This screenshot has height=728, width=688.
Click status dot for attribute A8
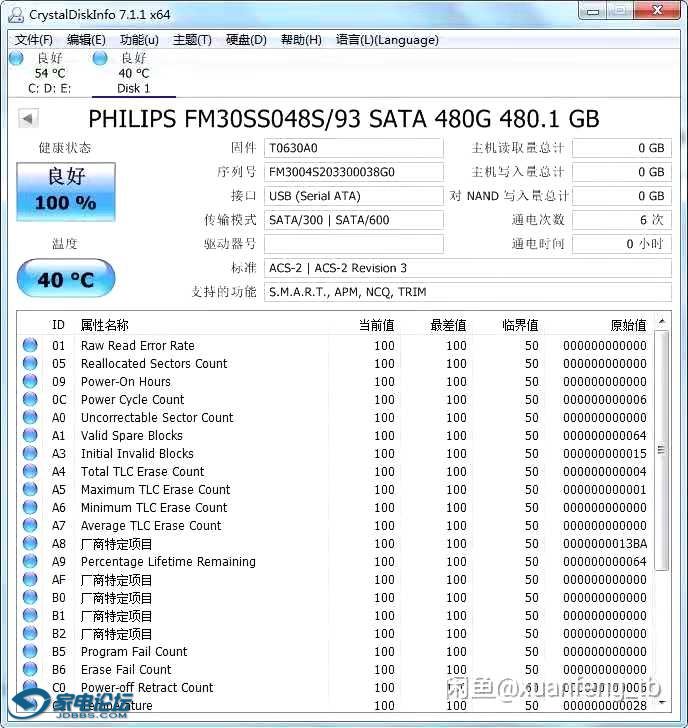tap(30, 543)
